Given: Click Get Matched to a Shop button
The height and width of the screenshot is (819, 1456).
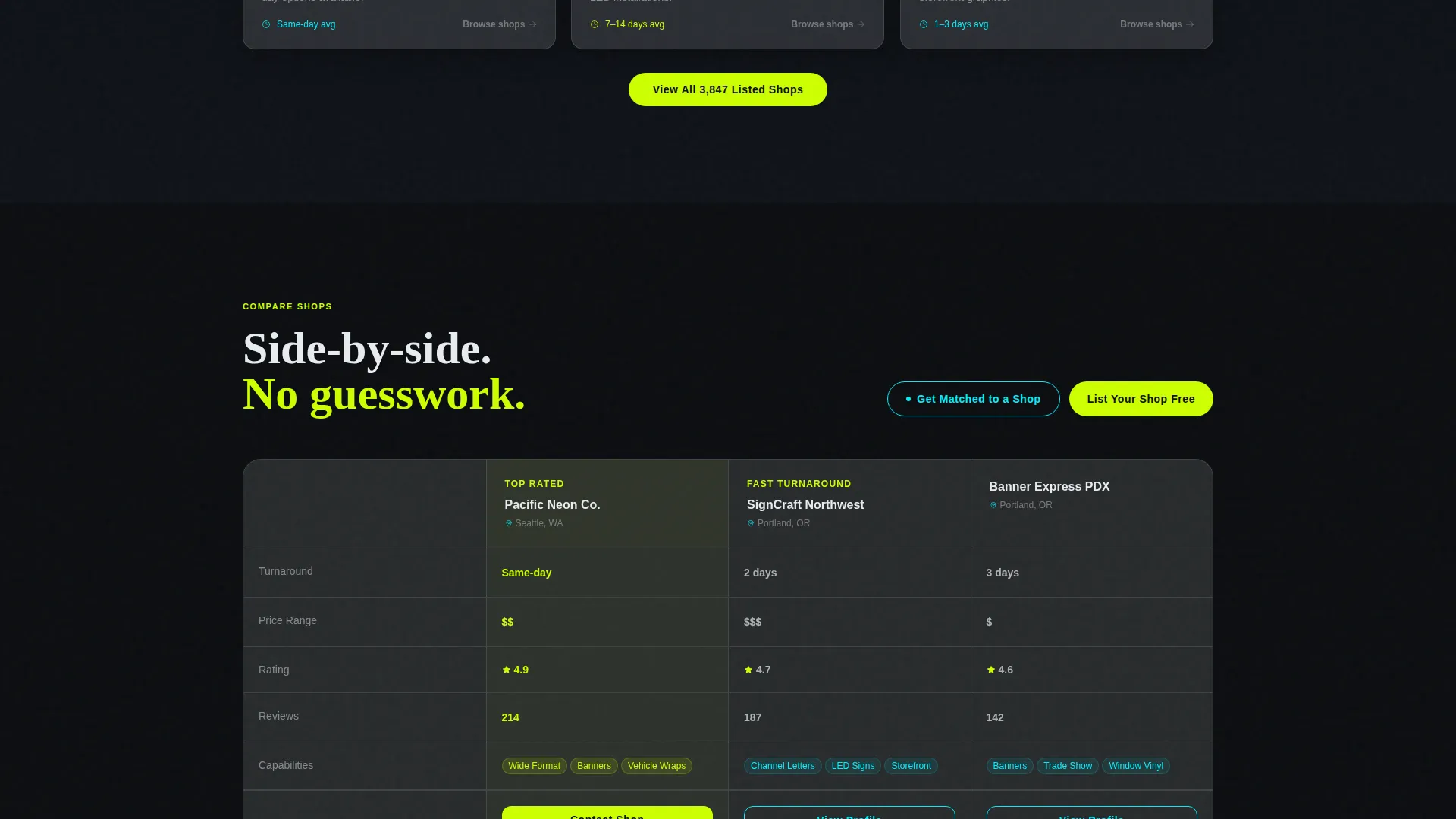Looking at the screenshot, I should click(974, 399).
